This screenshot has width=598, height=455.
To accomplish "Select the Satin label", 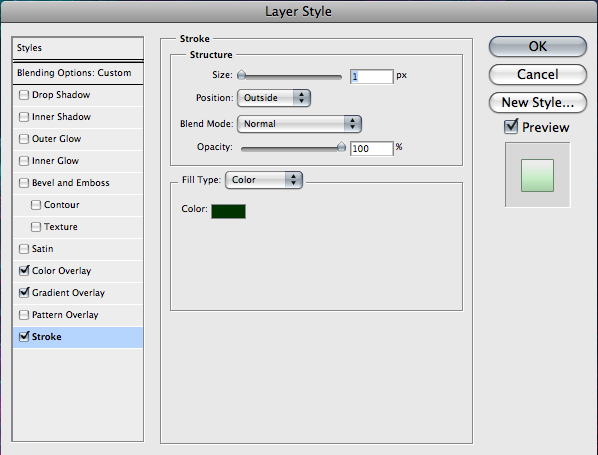I will 42,249.
